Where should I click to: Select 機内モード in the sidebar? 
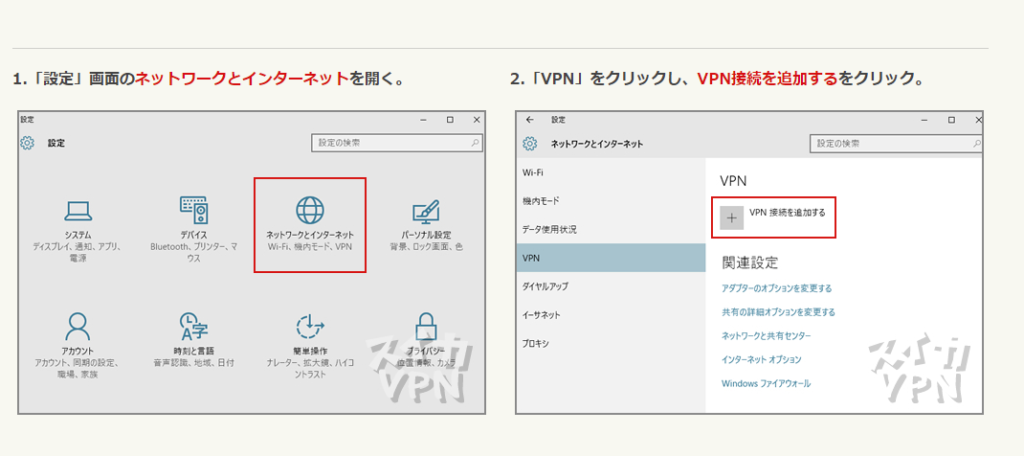click(611, 201)
